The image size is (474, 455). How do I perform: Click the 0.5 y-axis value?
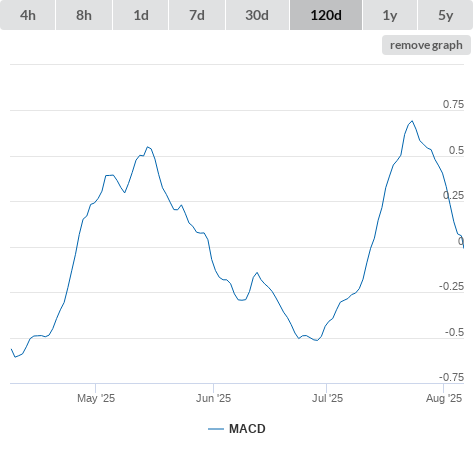(456, 150)
